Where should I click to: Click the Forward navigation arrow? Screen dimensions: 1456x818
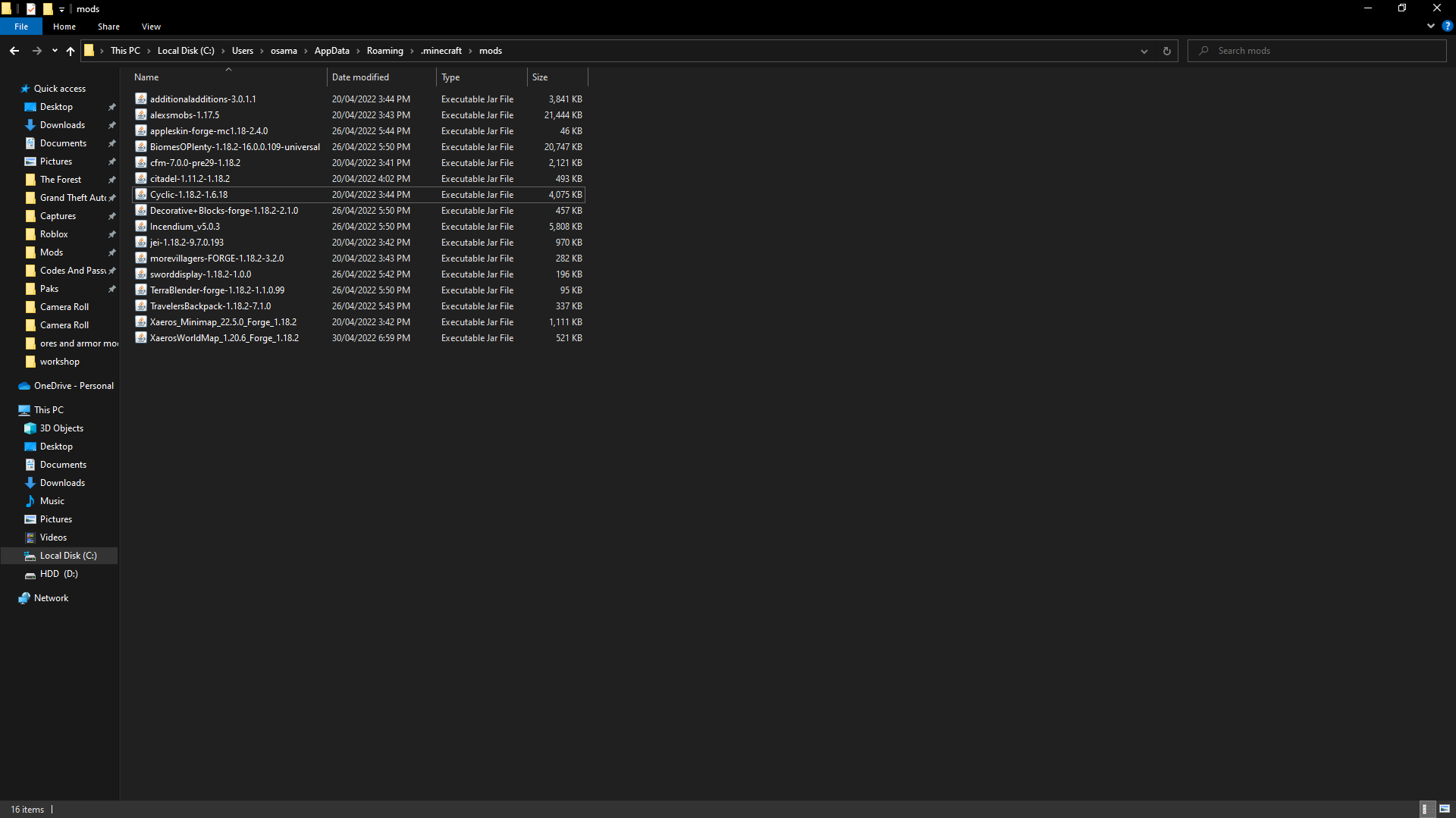[36, 51]
